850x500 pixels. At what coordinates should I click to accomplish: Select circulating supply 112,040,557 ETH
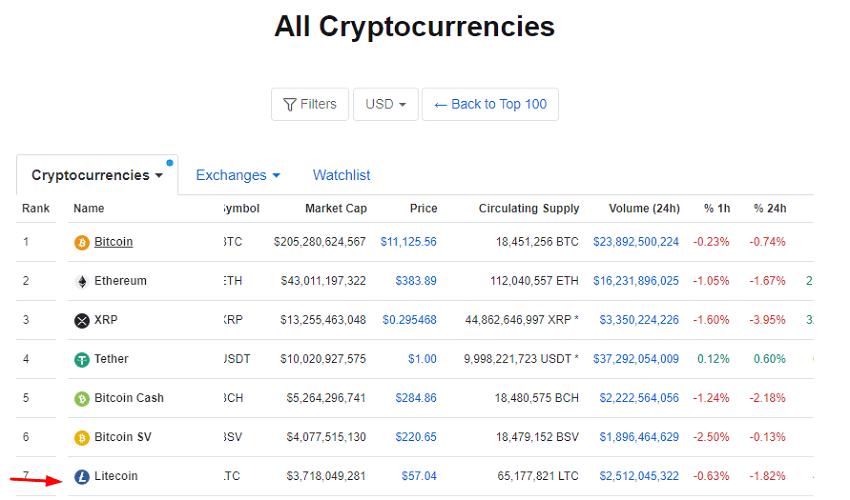(535, 281)
